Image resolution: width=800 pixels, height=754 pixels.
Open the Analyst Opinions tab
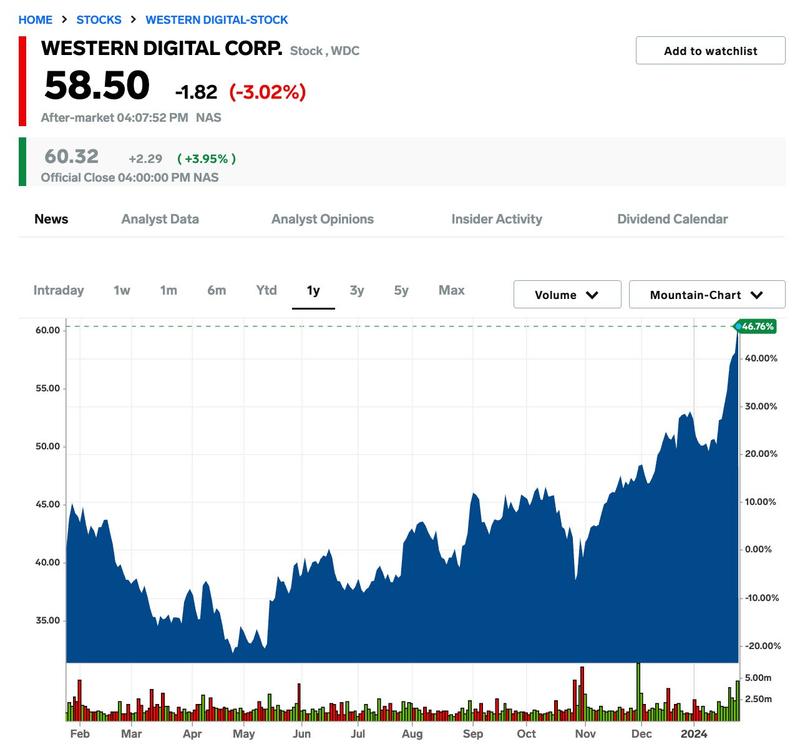point(322,219)
